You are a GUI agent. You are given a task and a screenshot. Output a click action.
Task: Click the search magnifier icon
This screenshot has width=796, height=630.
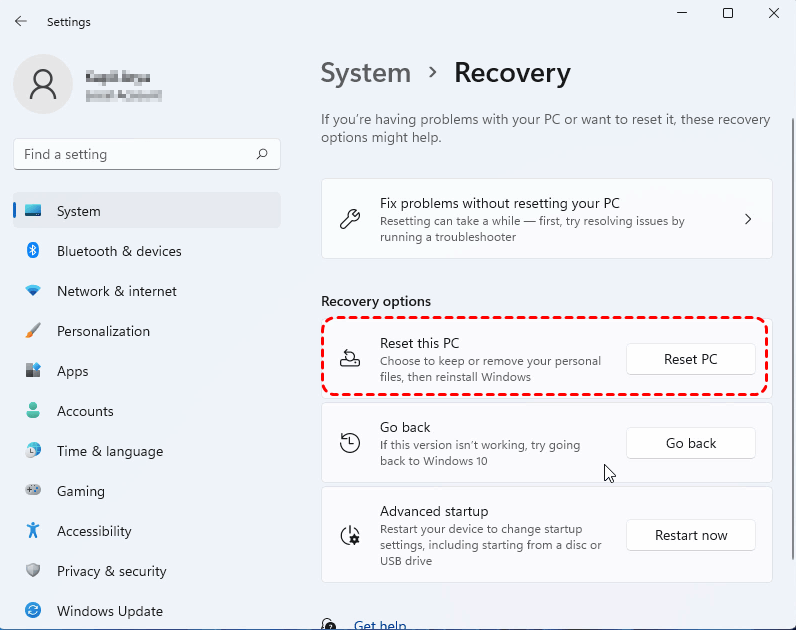tap(262, 154)
